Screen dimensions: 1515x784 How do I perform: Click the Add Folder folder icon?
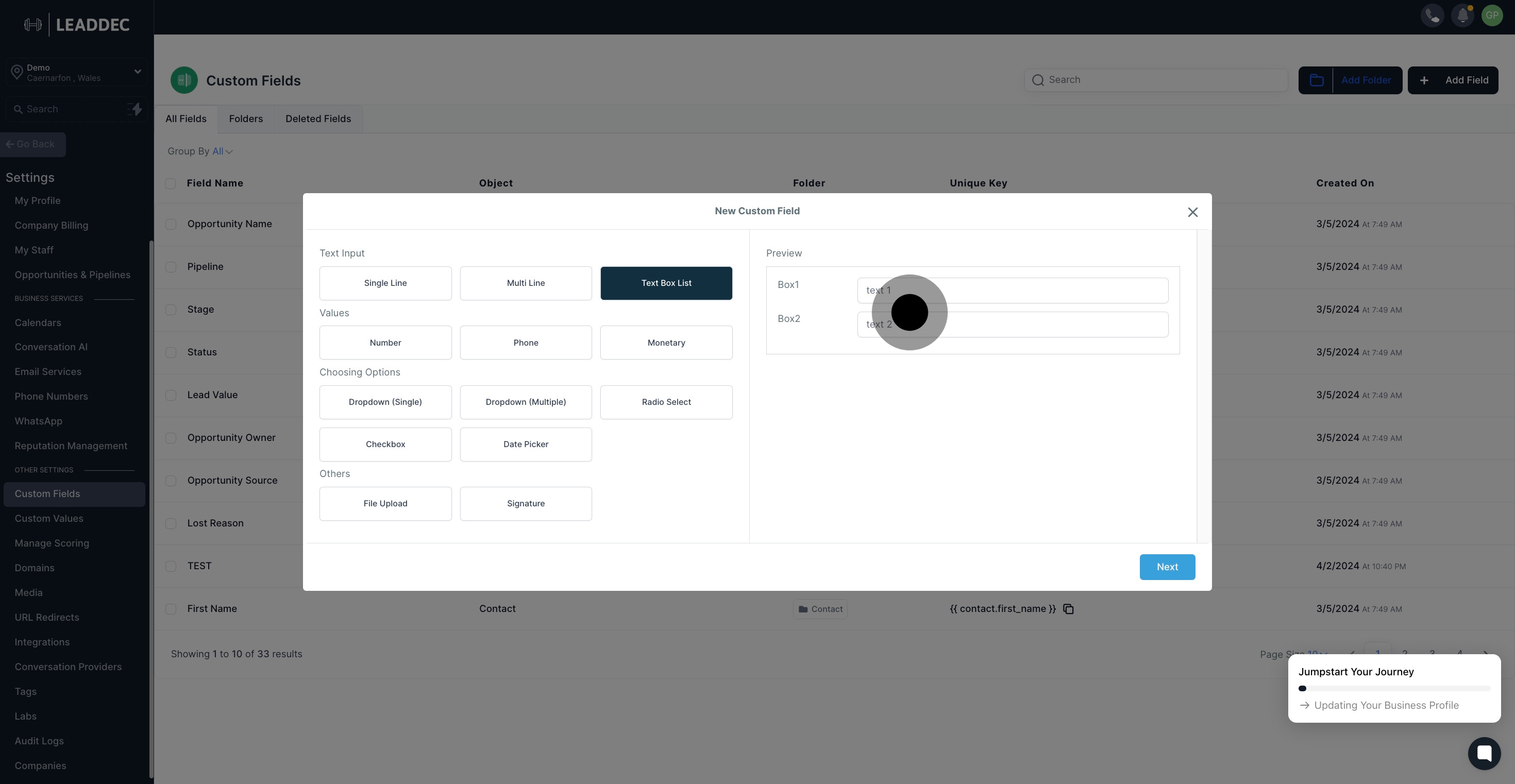(x=1316, y=80)
